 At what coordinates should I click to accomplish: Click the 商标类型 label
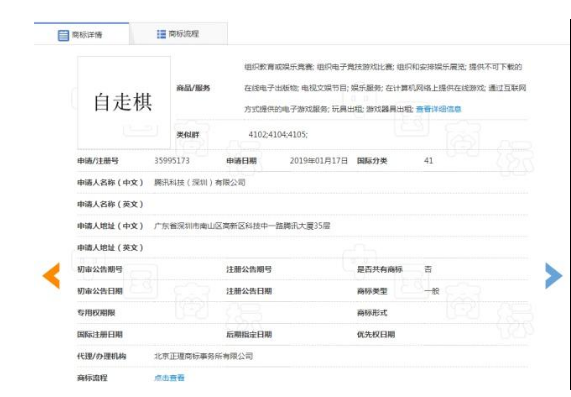pyautogui.click(x=372, y=291)
